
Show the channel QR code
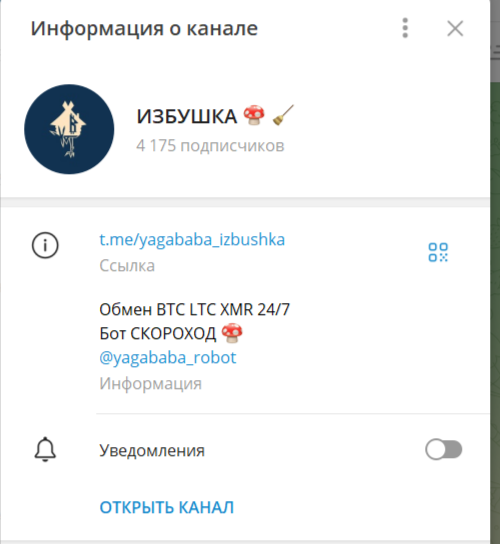pyautogui.click(x=438, y=252)
